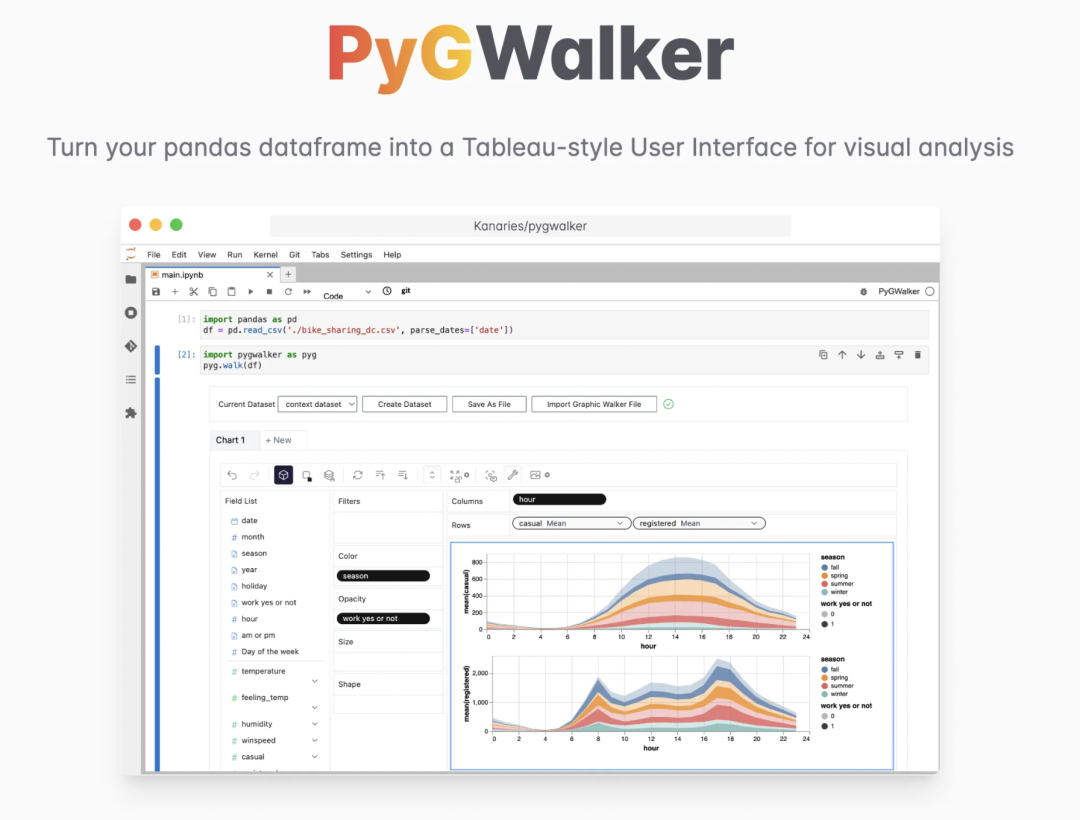Viewport: 1080px width, 820px height.
Task: Click the Create Dataset button
Action: pyautogui.click(x=404, y=404)
